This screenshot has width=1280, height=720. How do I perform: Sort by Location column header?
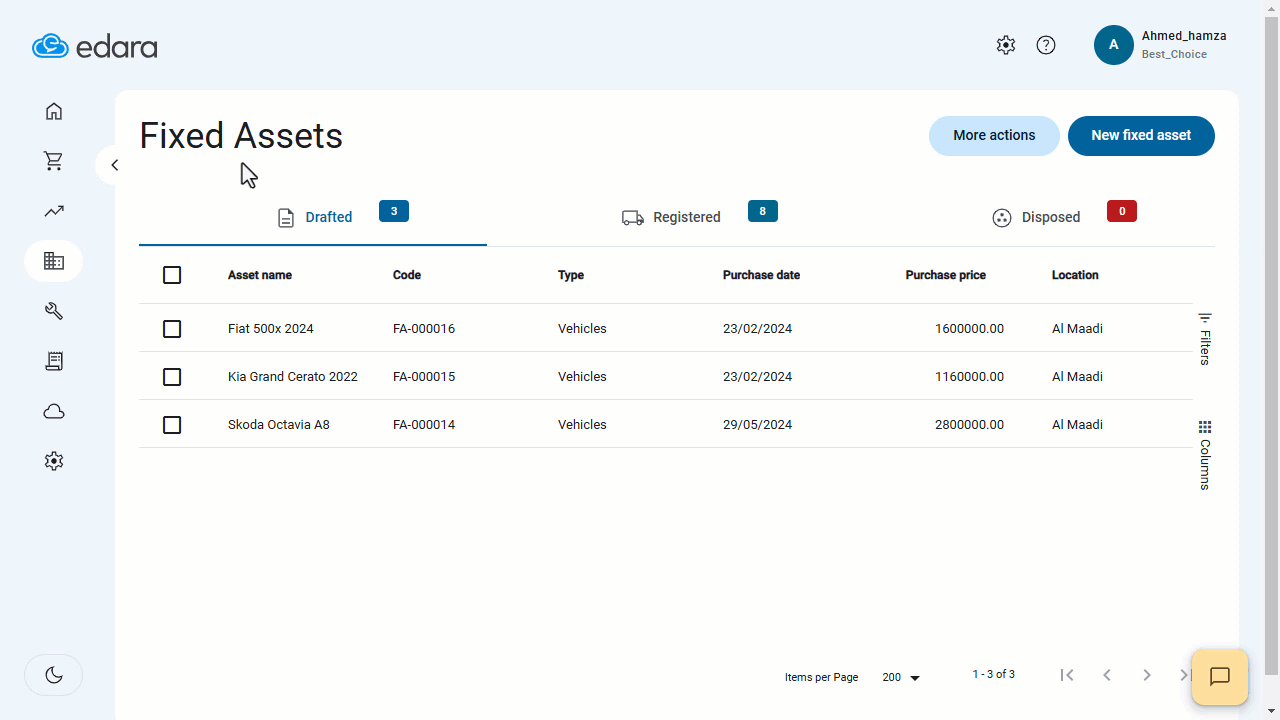[1075, 275]
